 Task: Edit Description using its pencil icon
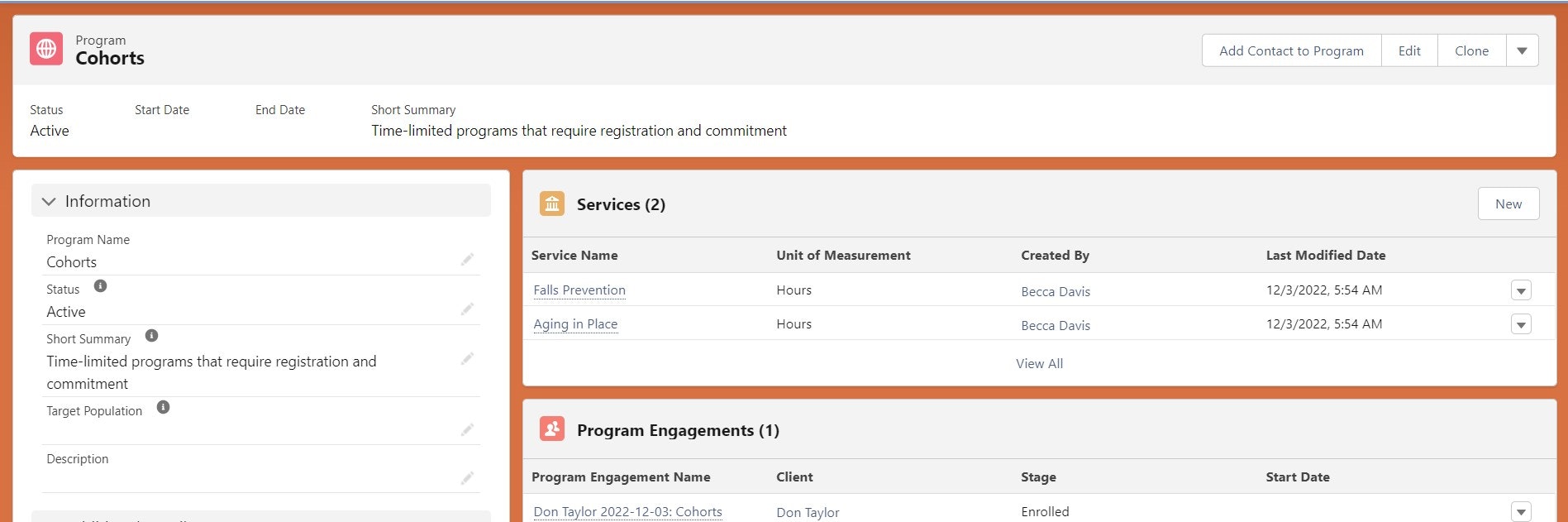tap(467, 478)
